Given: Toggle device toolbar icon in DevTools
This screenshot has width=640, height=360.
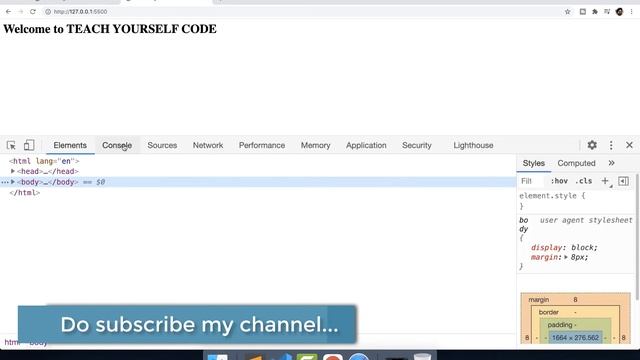Looking at the screenshot, I should click(x=29, y=145).
